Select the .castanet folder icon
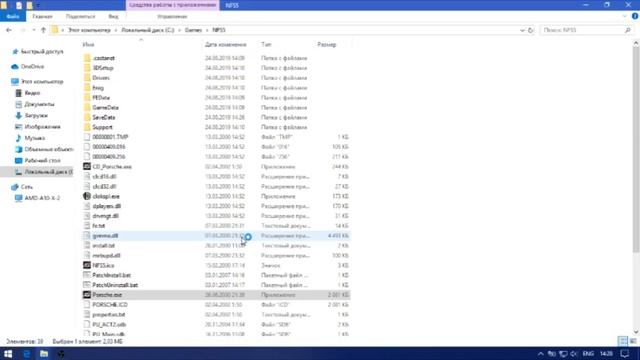This screenshot has height=360, width=640. point(87,58)
